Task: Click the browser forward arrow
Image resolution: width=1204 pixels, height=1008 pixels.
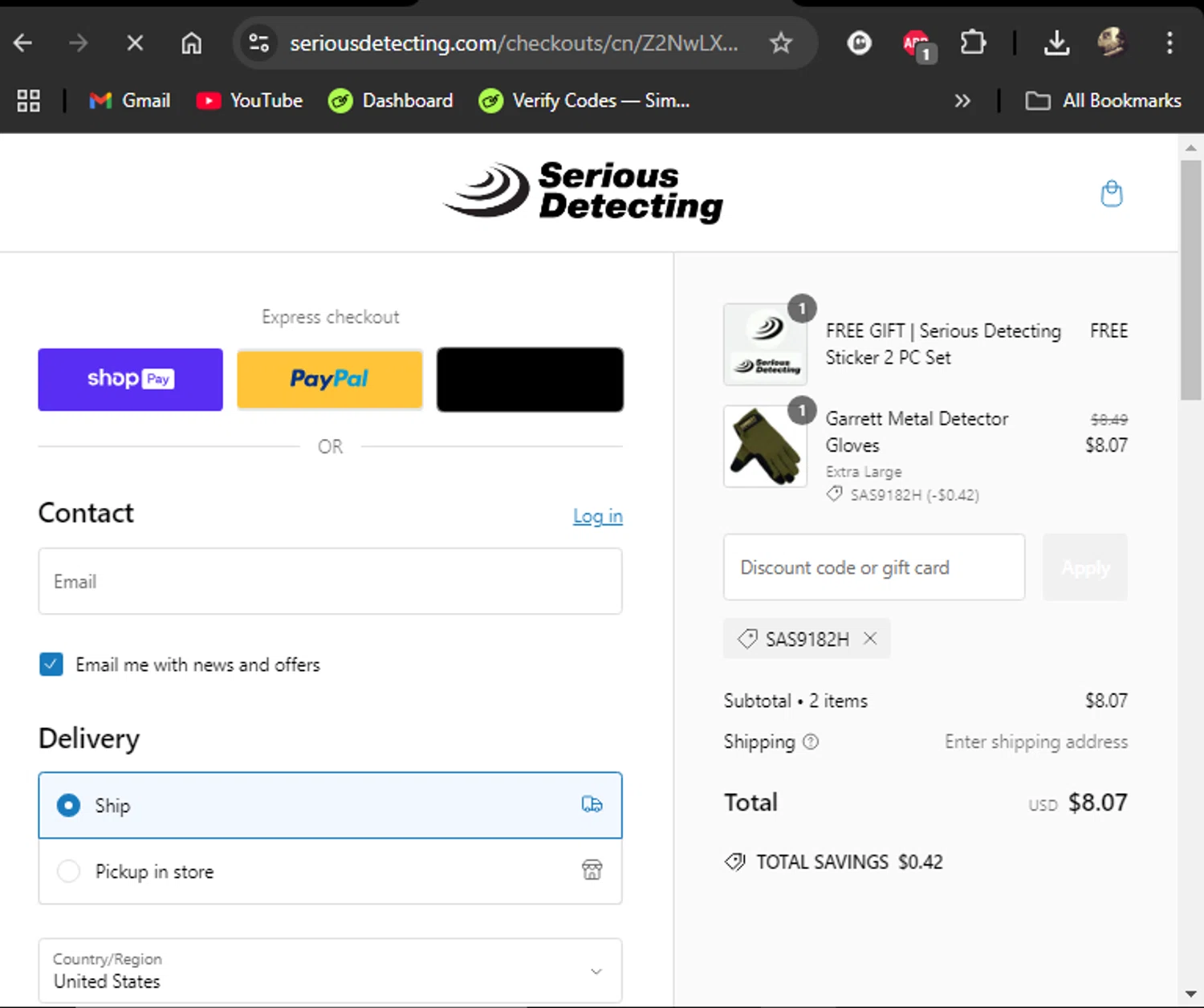Action: pyautogui.click(x=79, y=43)
